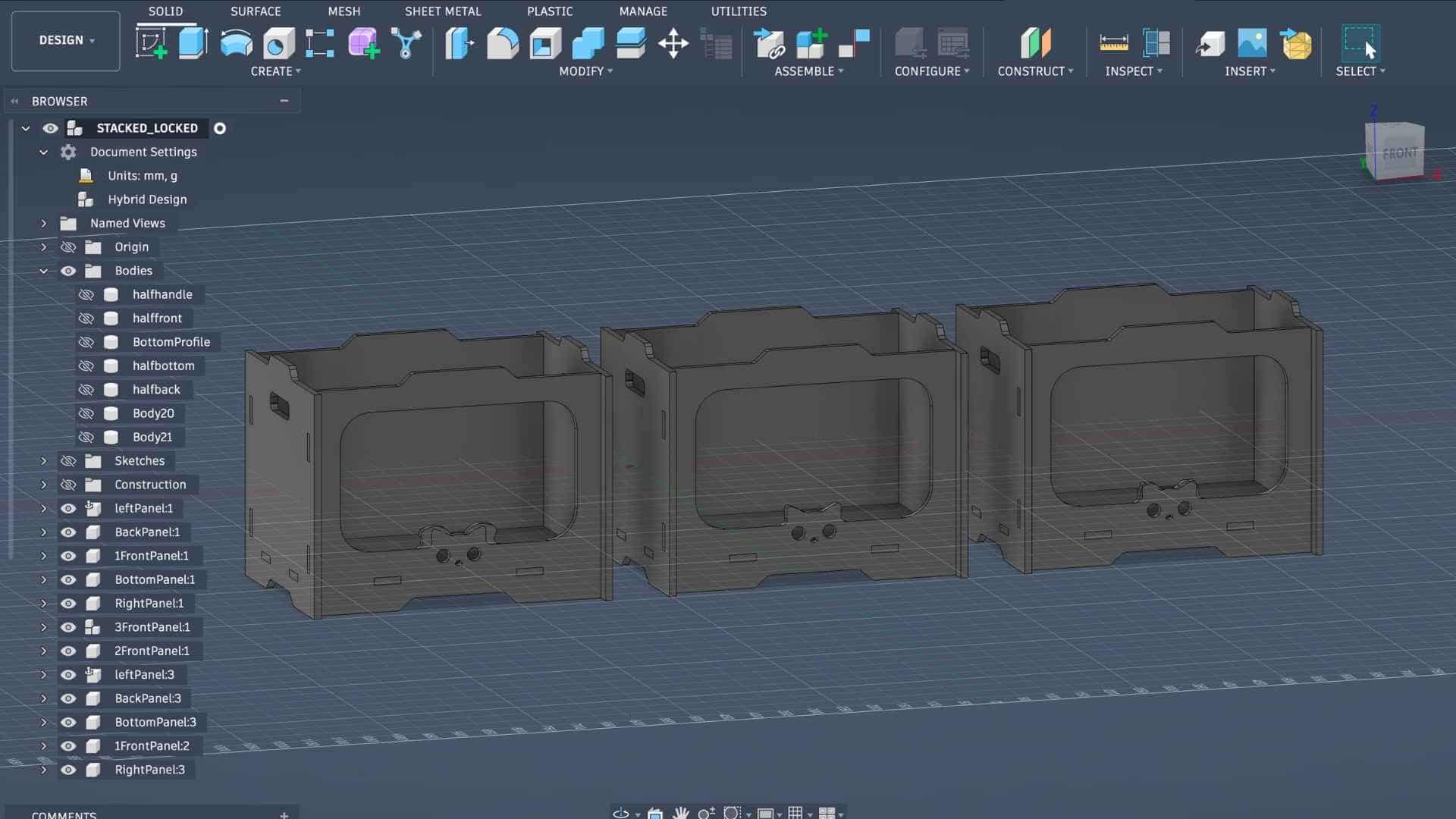
Task: Collapse the Bodies folder
Action: pyautogui.click(x=43, y=271)
